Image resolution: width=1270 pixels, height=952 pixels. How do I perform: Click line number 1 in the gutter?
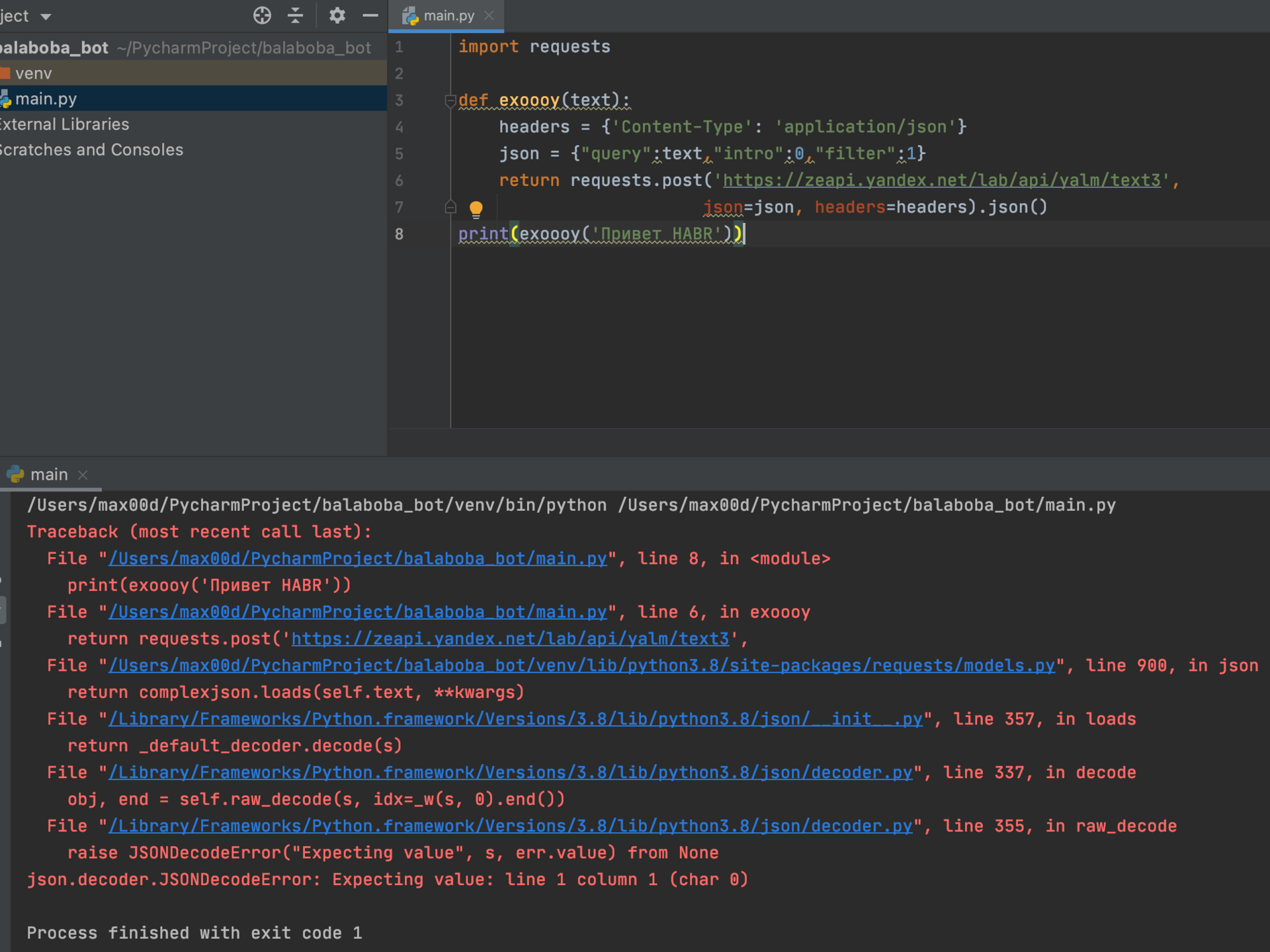tap(399, 47)
